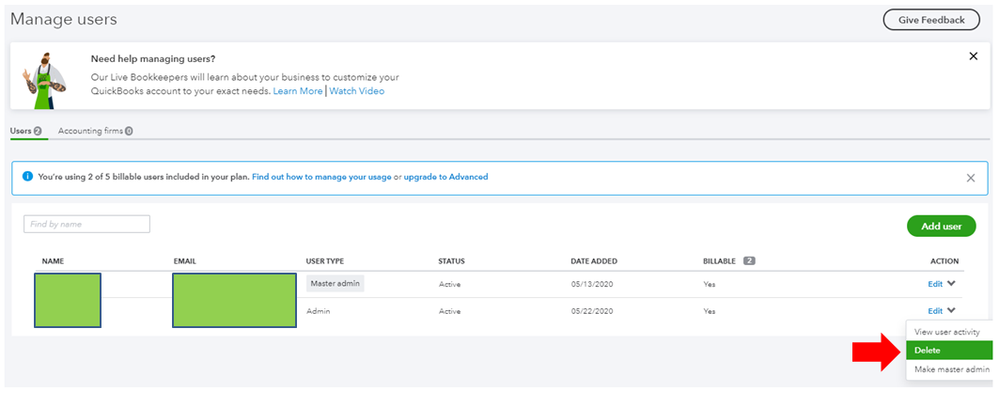Expand action dropdown for Admin row

951,310
